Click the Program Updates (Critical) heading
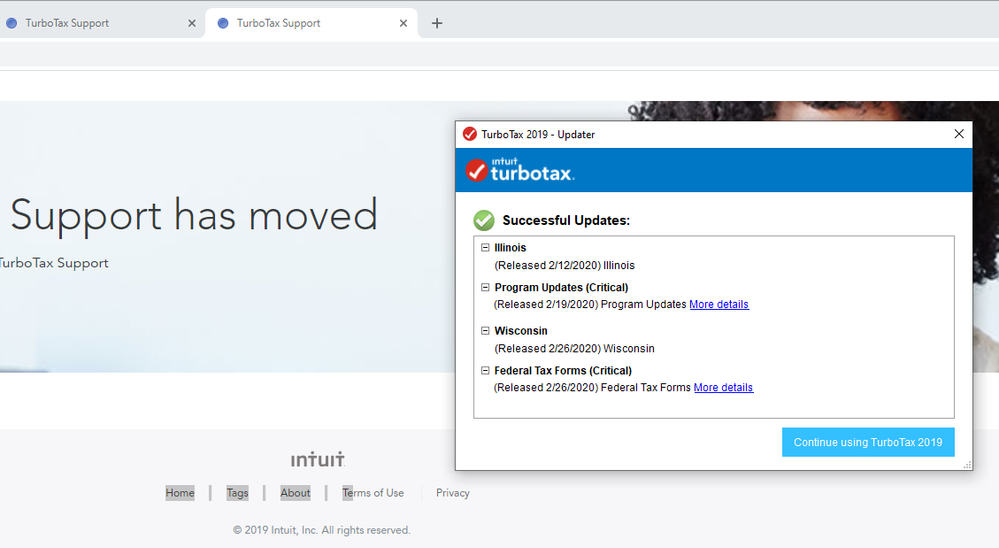999x548 pixels. click(x=561, y=287)
